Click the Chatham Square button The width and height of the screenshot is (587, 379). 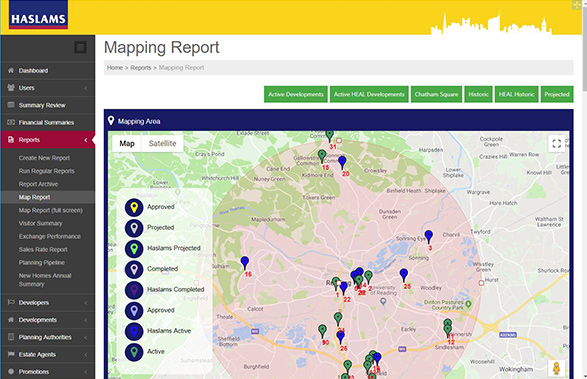tap(437, 94)
